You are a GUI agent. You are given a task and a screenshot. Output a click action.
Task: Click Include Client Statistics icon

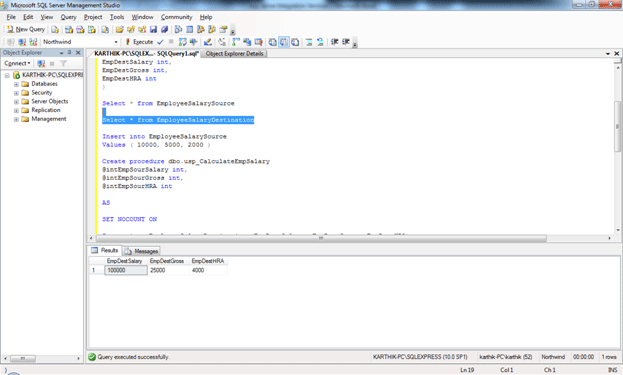pos(247,42)
